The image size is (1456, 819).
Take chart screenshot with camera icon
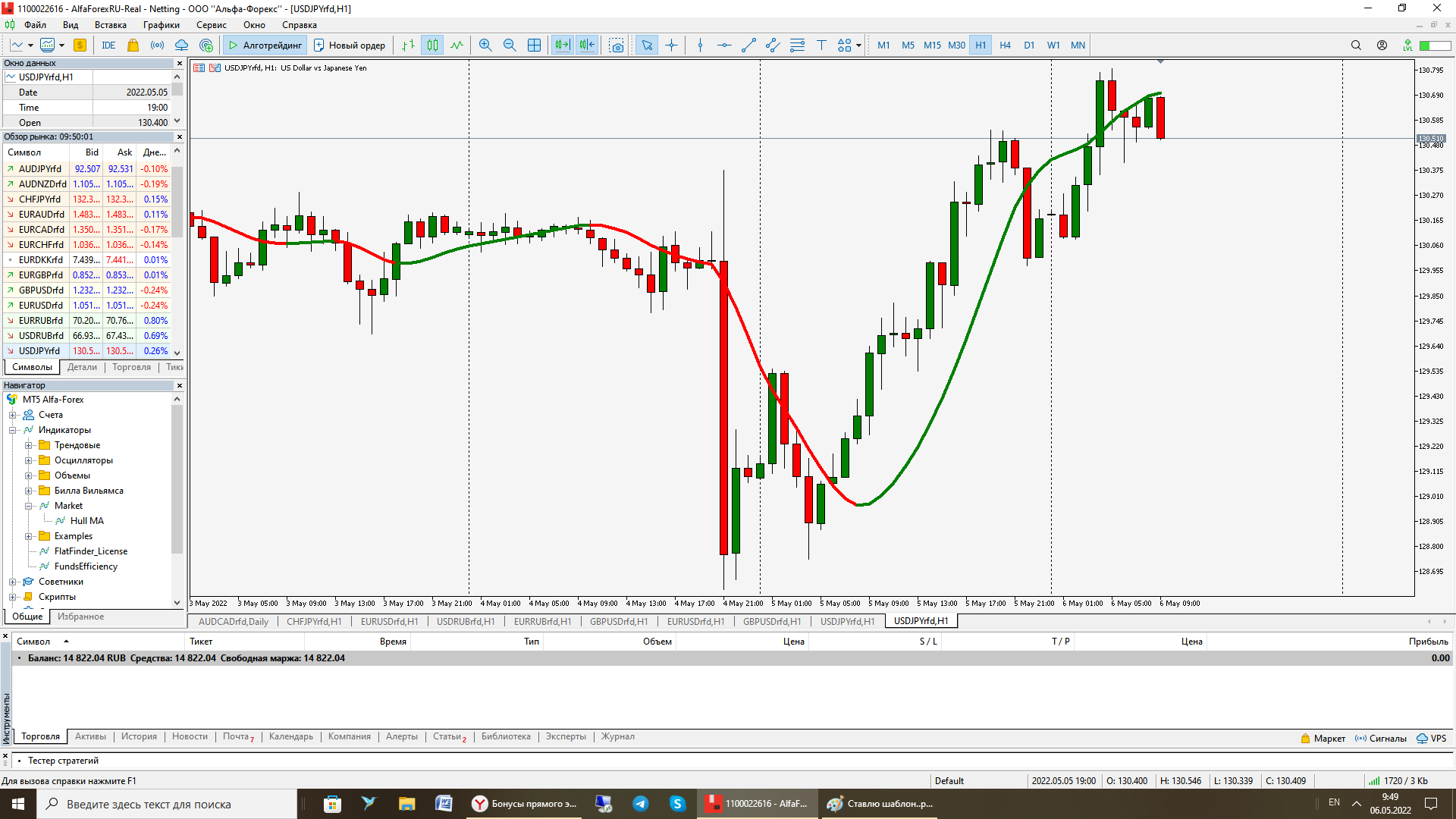[x=617, y=45]
